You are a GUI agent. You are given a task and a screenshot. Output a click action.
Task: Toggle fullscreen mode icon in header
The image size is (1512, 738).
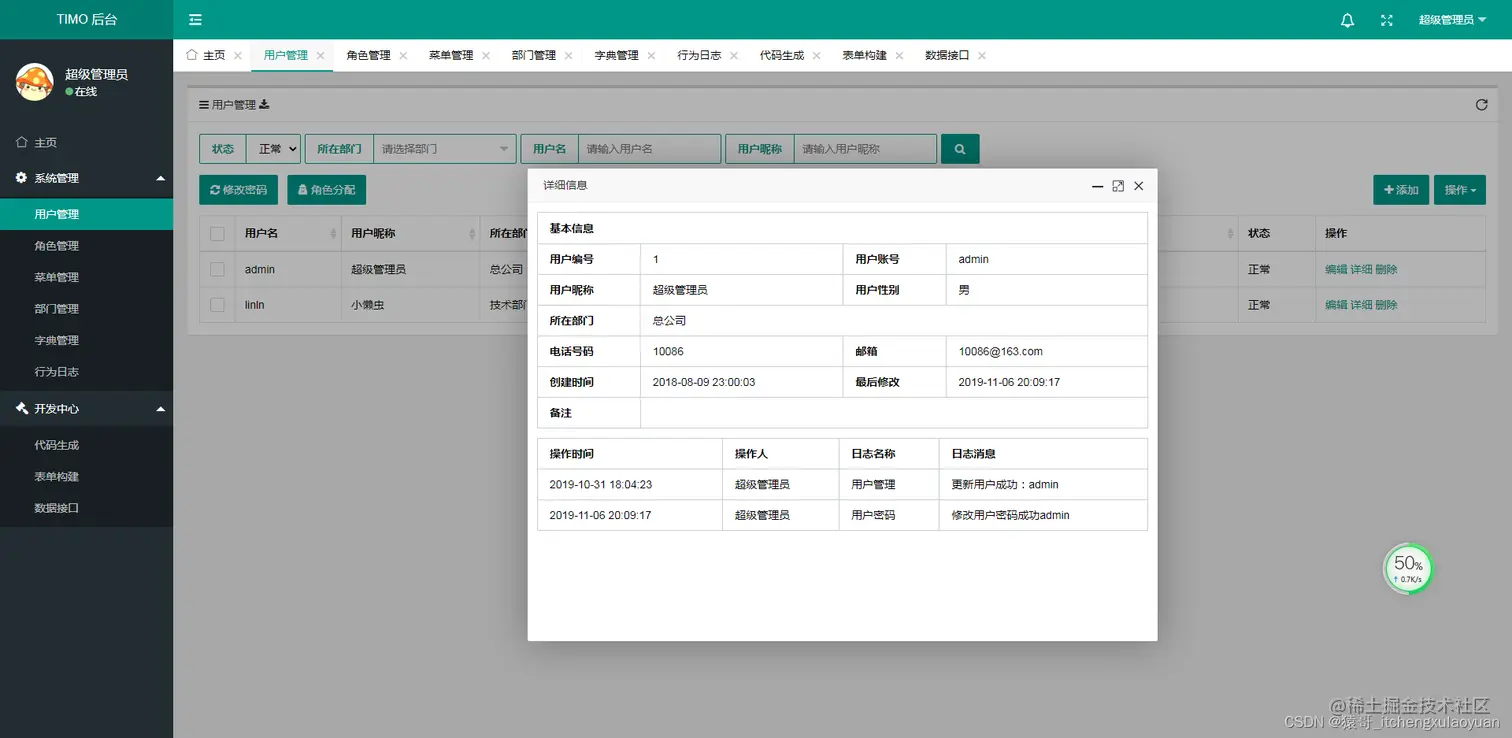[1386, 20]
